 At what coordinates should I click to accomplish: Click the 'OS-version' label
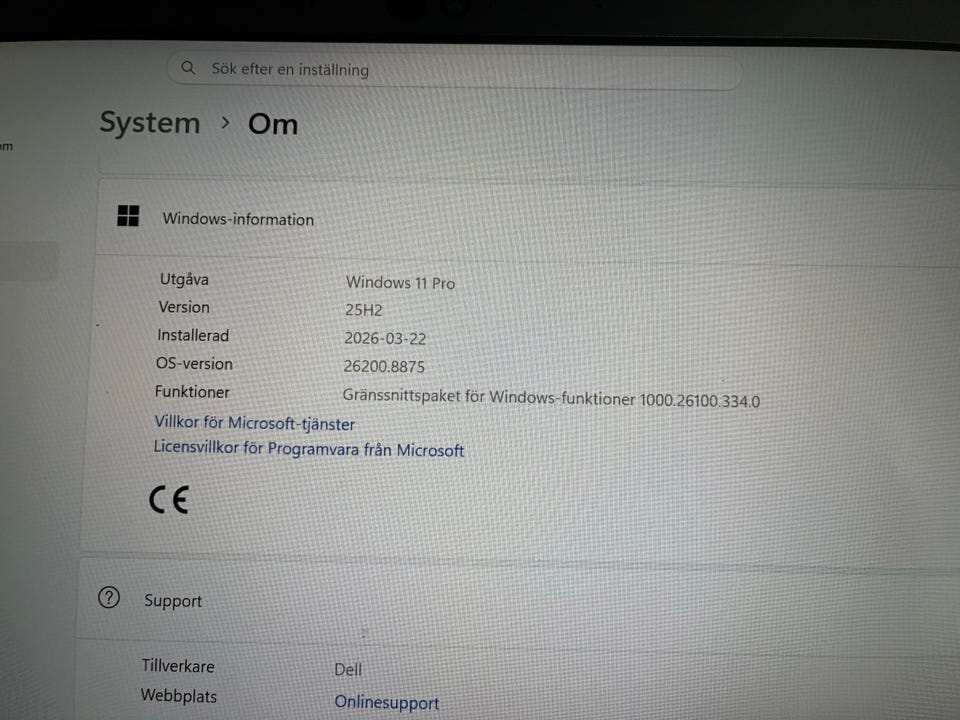194,364
